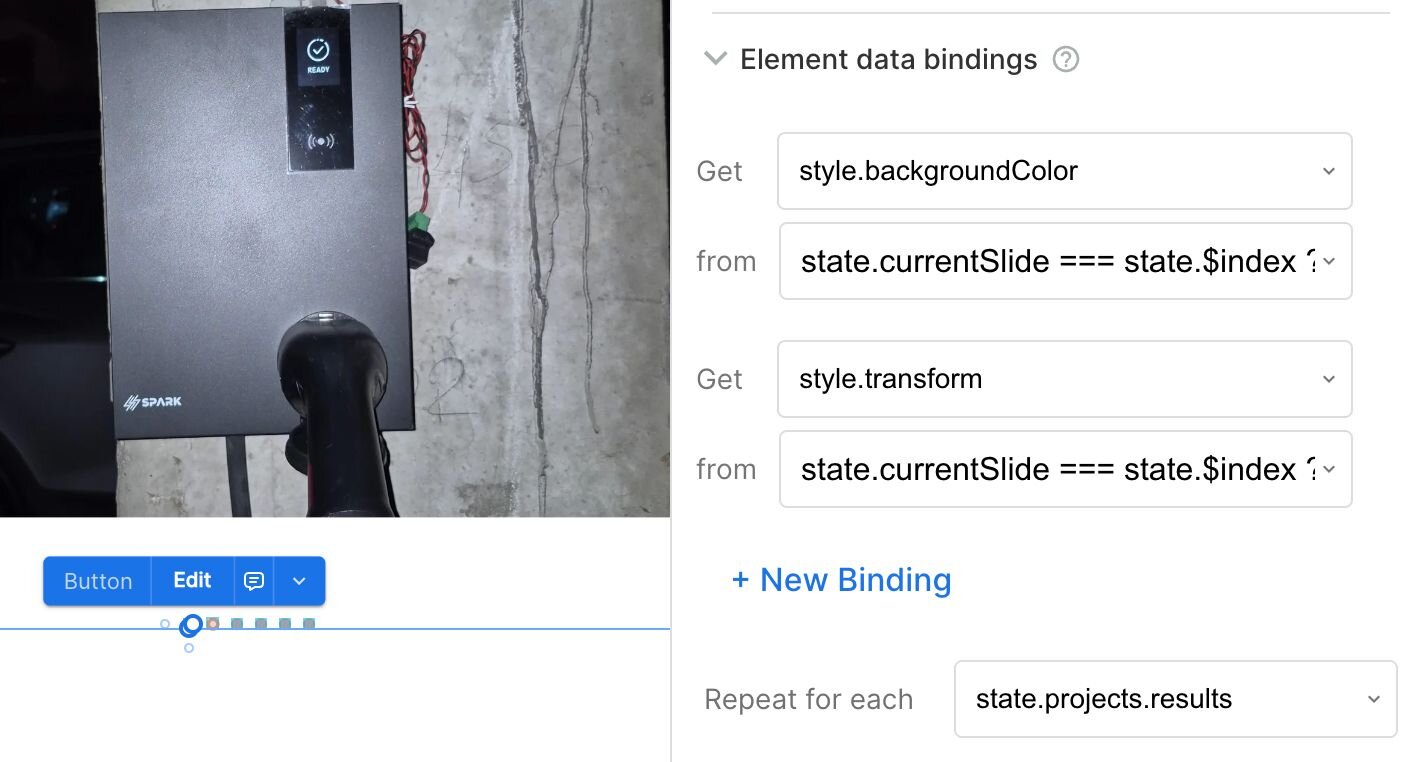Click the comment icon in element toolbar
Screen dimensions: 1420x762
(254, 581)
